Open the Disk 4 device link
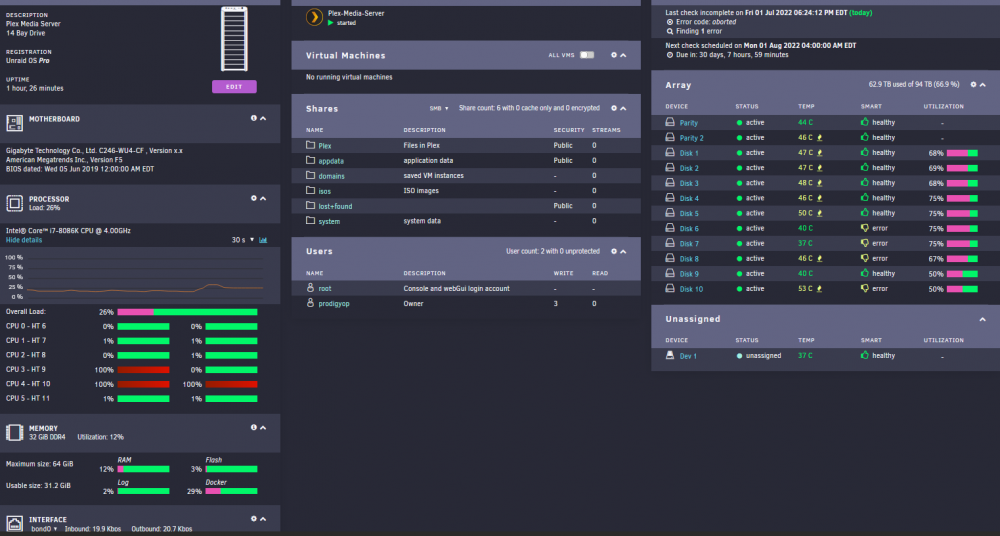 (689, 198)
